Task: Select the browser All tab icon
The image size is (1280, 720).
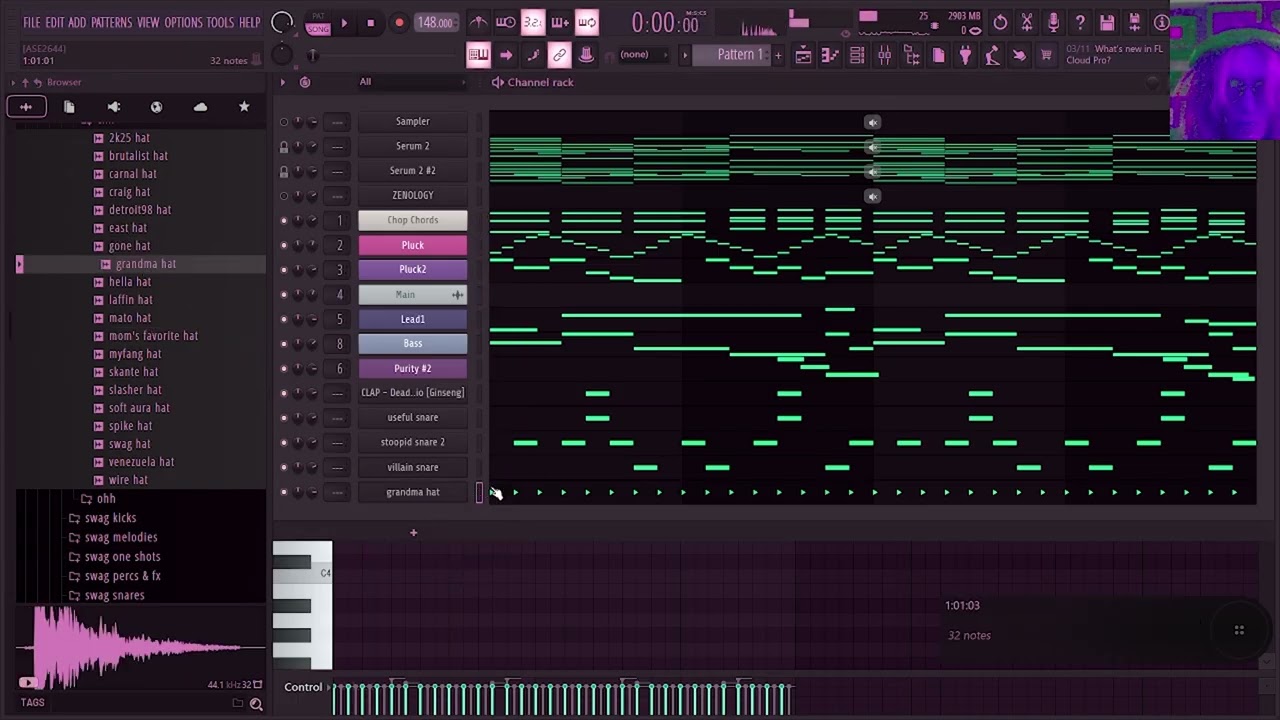Action: pyautogui.click(x=26, y=107)
